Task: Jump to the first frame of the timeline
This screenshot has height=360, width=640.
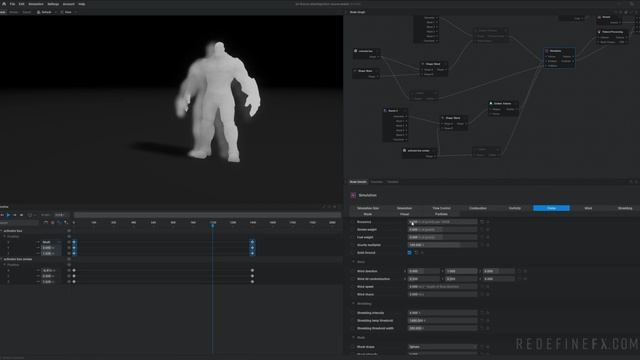Action: (2, 215)
